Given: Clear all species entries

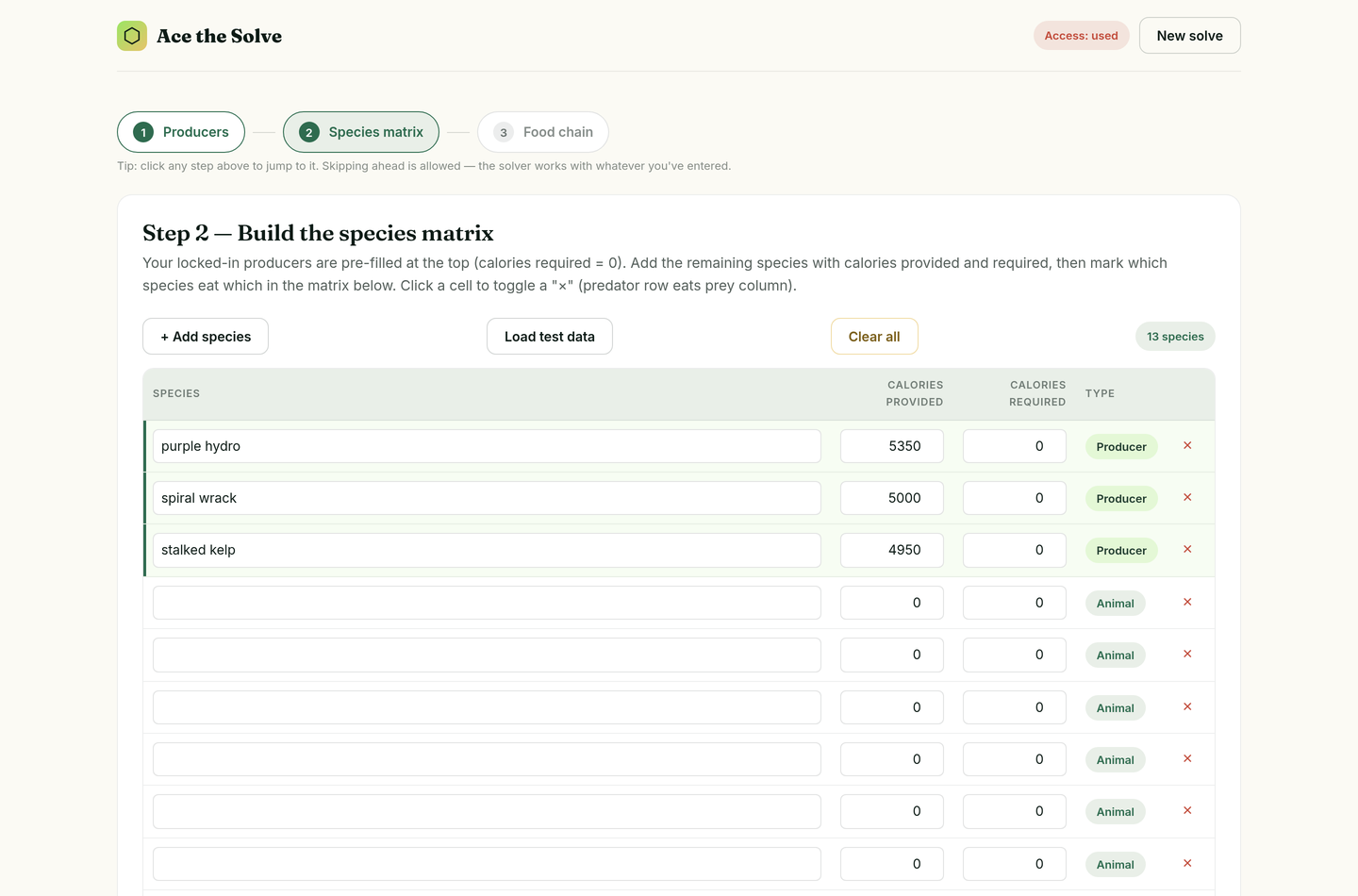Looking at the screenshot, I should pos(874,337).
